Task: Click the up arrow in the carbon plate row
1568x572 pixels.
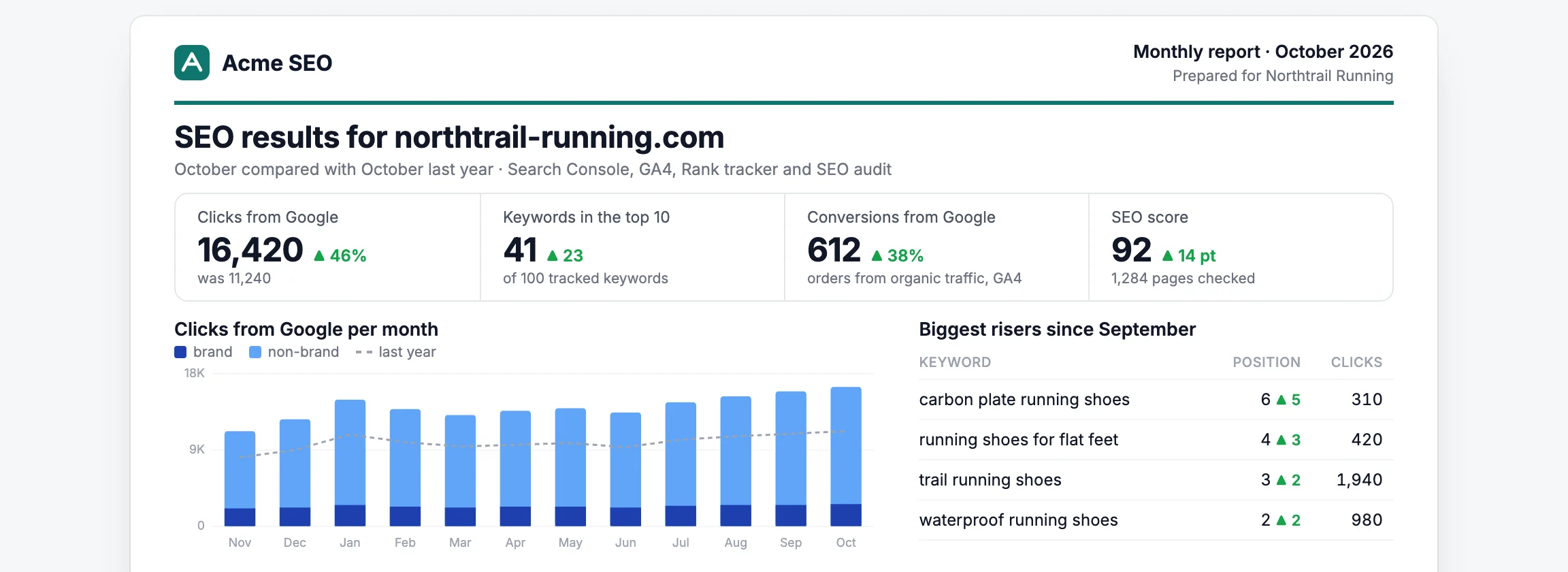Action: click(x=1281, y=400)
